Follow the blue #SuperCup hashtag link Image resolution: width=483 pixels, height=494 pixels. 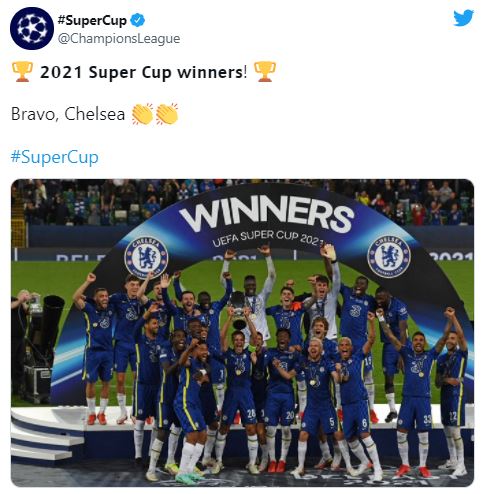(55, 157)
